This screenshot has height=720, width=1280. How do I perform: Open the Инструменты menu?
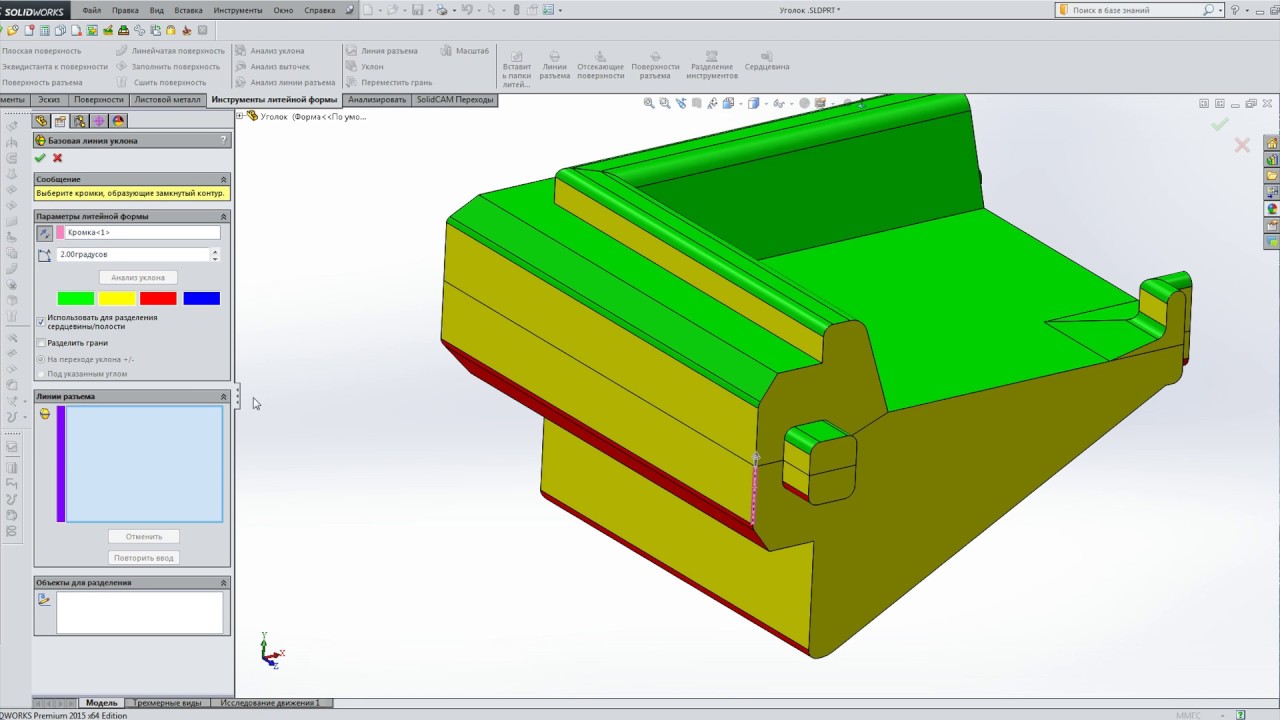coord(238,10)
